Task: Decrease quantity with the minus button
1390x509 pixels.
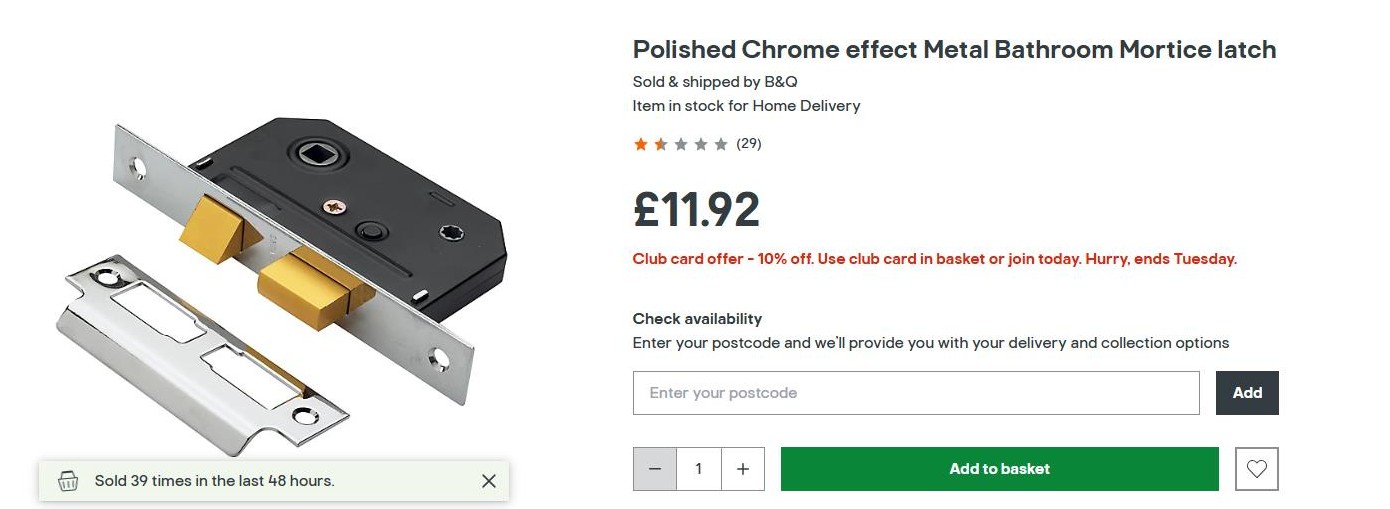Action: 655,469
